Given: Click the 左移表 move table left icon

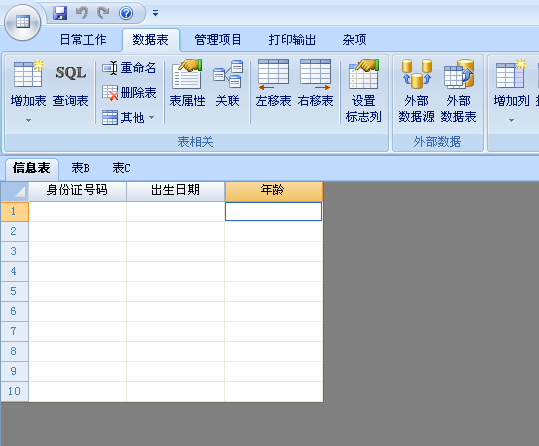Looking at the screenshot, I should (x=273, y=74).
